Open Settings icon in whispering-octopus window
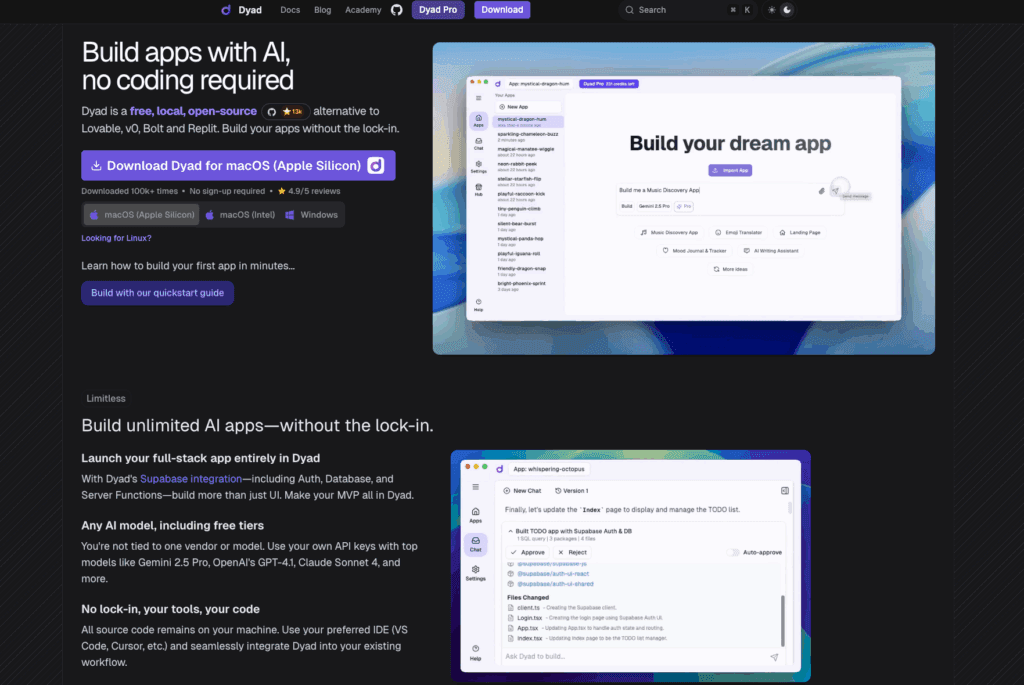Screen dimensions: 1024x685 [x=475, y=573]
